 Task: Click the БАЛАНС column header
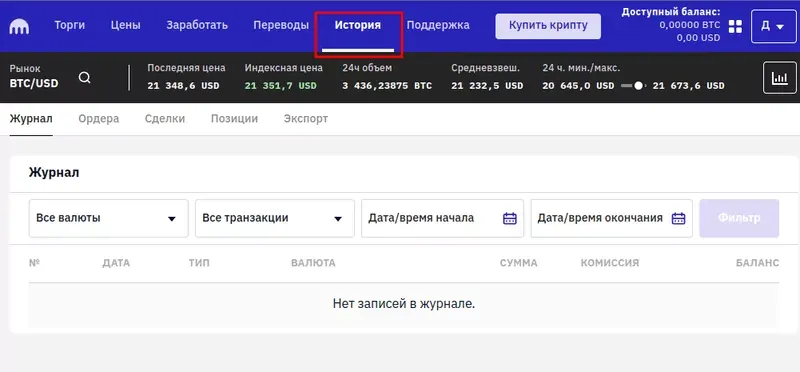(757, 263)
